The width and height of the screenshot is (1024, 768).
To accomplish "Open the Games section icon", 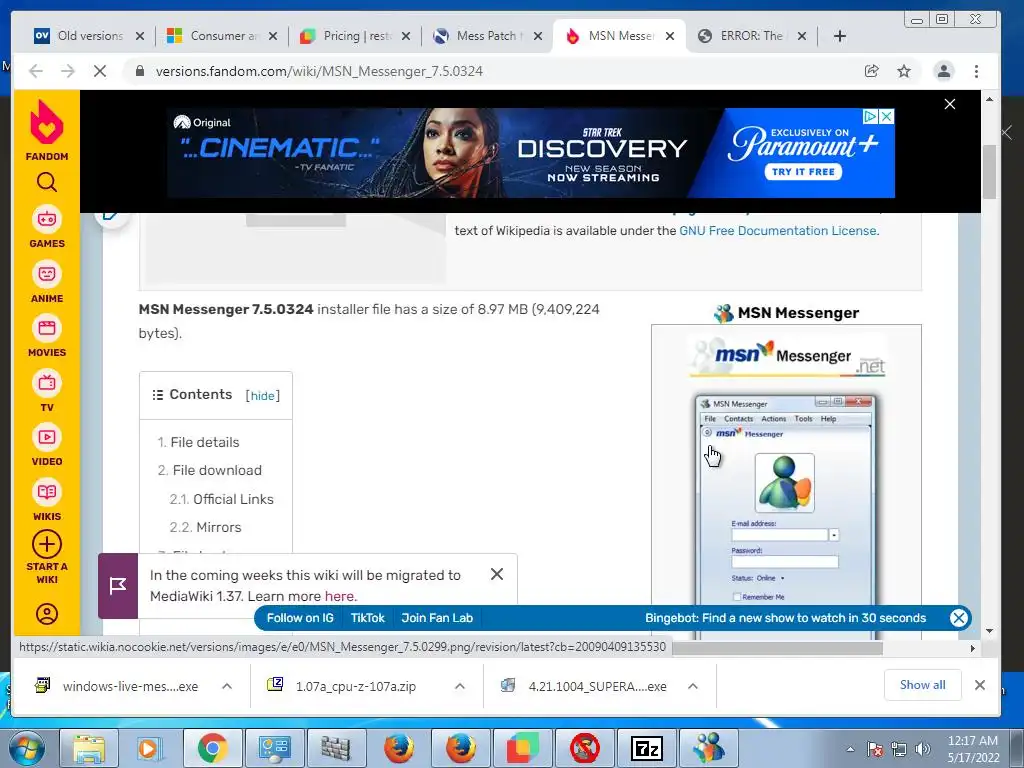I will coord(46,219).
